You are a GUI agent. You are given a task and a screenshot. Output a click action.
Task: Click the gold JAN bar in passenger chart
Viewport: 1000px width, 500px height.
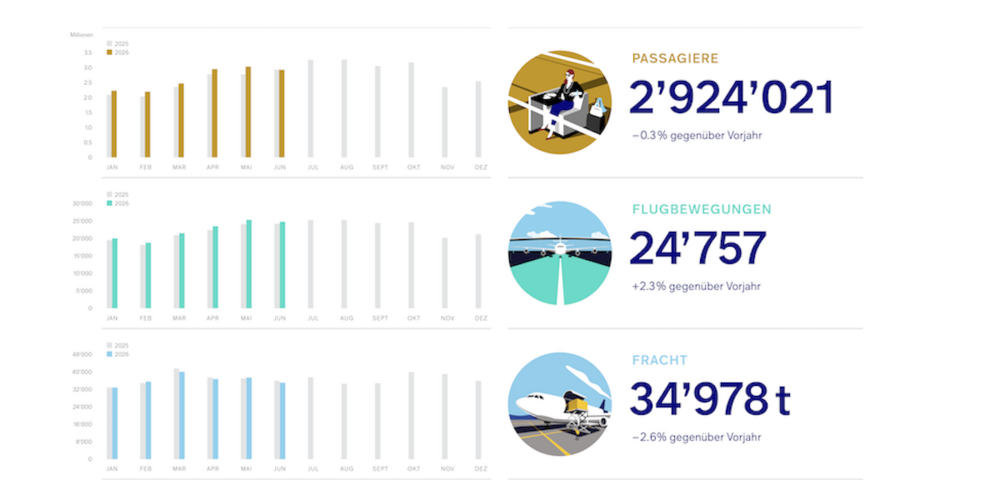point(114,124)
